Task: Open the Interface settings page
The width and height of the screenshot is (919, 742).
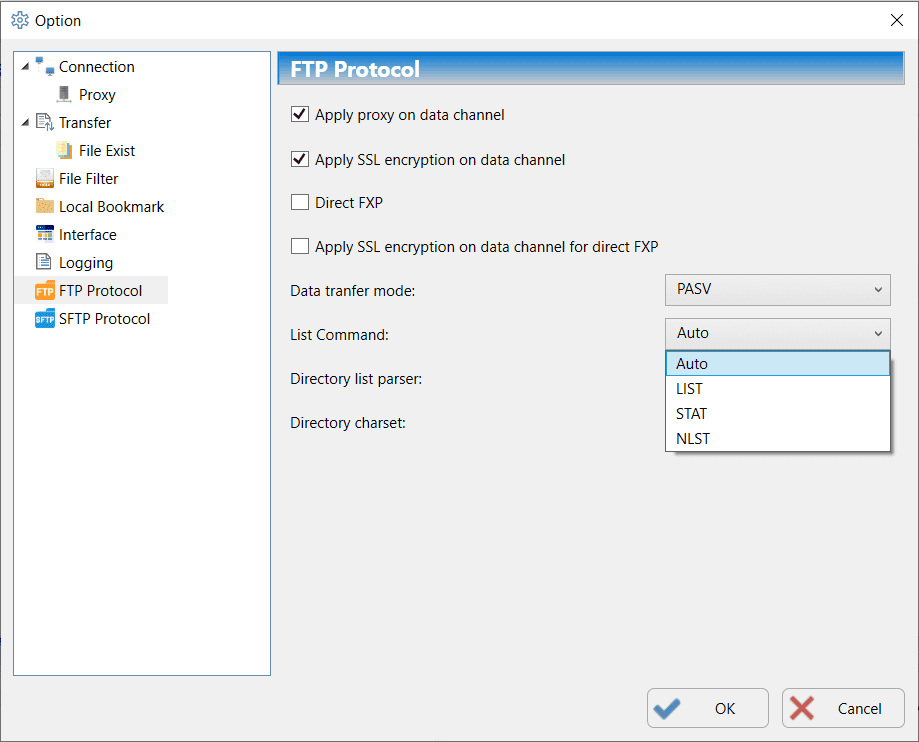Action: pyautogui.click(x=87, y=235)
